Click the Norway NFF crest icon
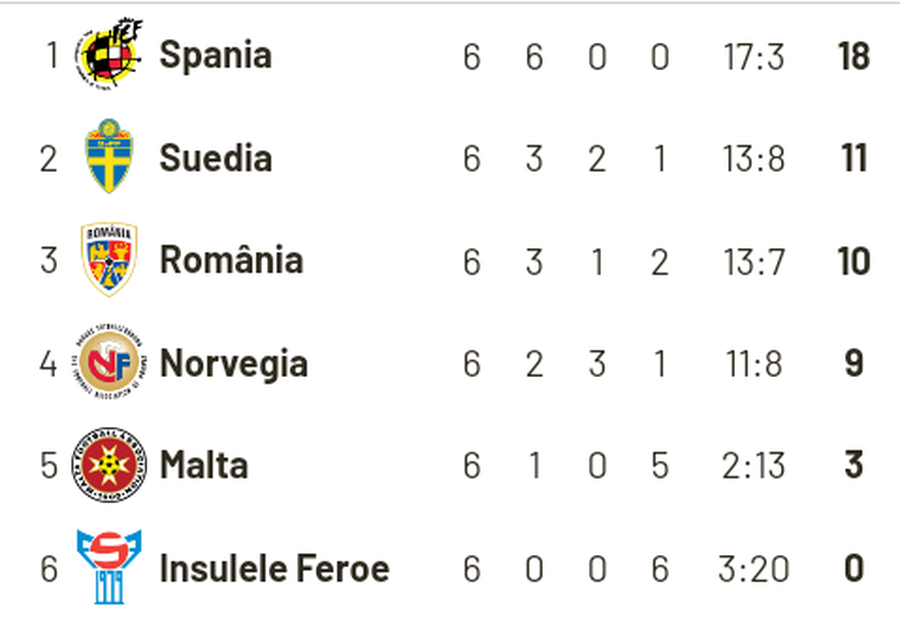 click(x=109, y=362)
